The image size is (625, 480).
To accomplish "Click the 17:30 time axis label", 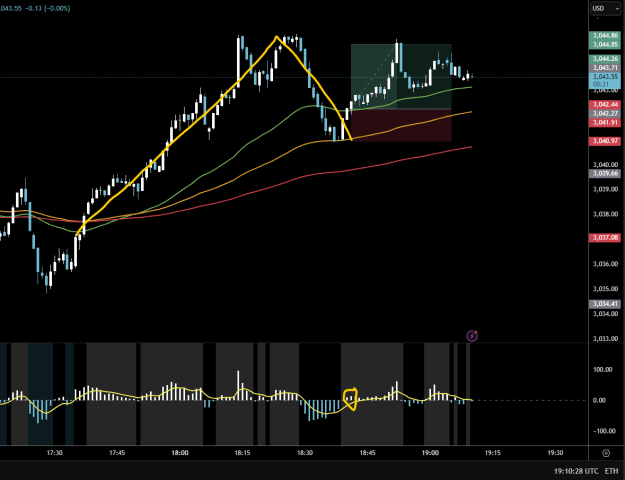I will pyautogui.click(x=54, y=453).
